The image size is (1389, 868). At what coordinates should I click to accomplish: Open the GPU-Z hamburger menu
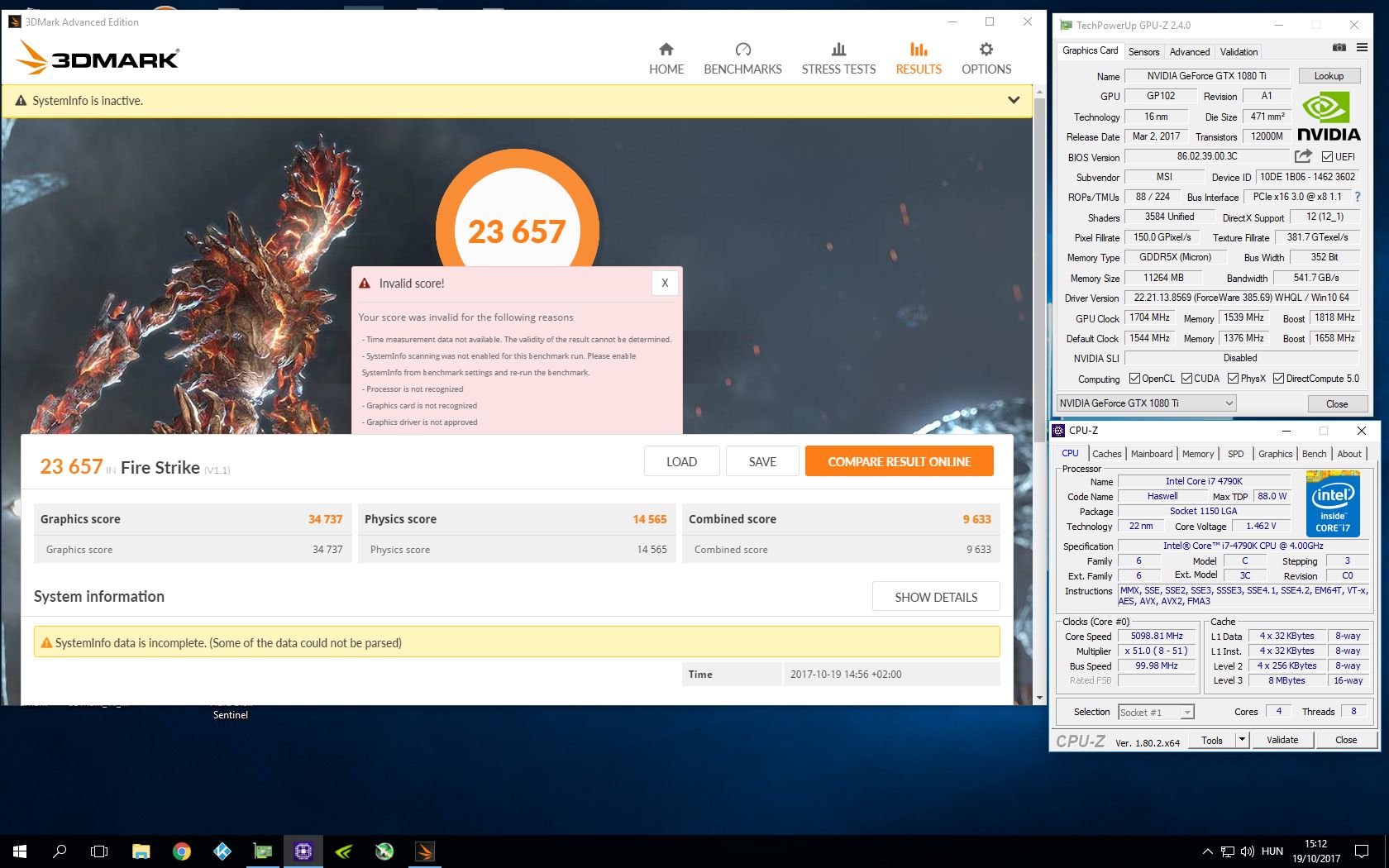tap(1362, 47)
